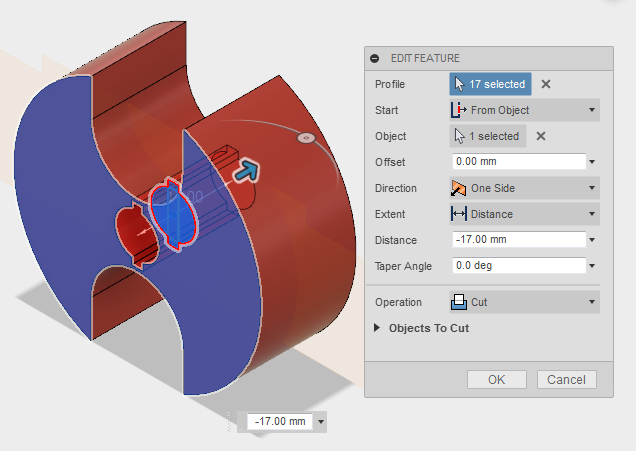Click the Taper Angle input field

pyautogui.click(x=517, y=266)
